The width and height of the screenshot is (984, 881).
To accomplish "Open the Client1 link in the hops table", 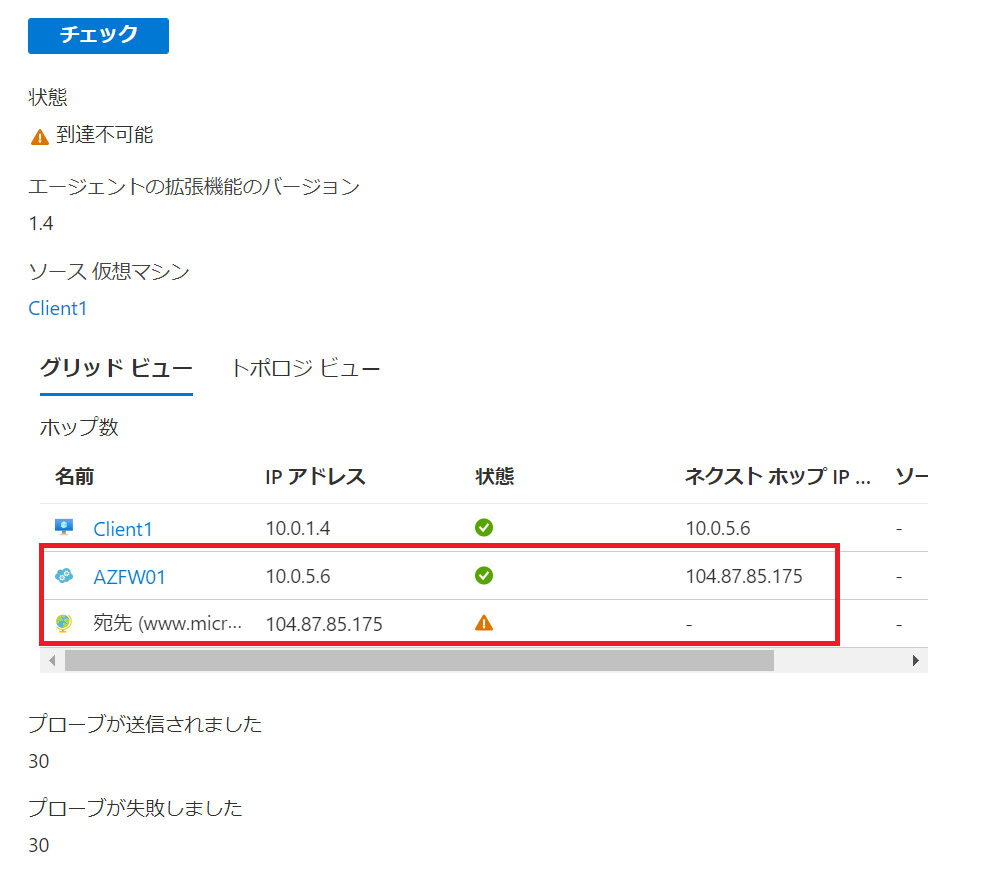I will [123, 529].
